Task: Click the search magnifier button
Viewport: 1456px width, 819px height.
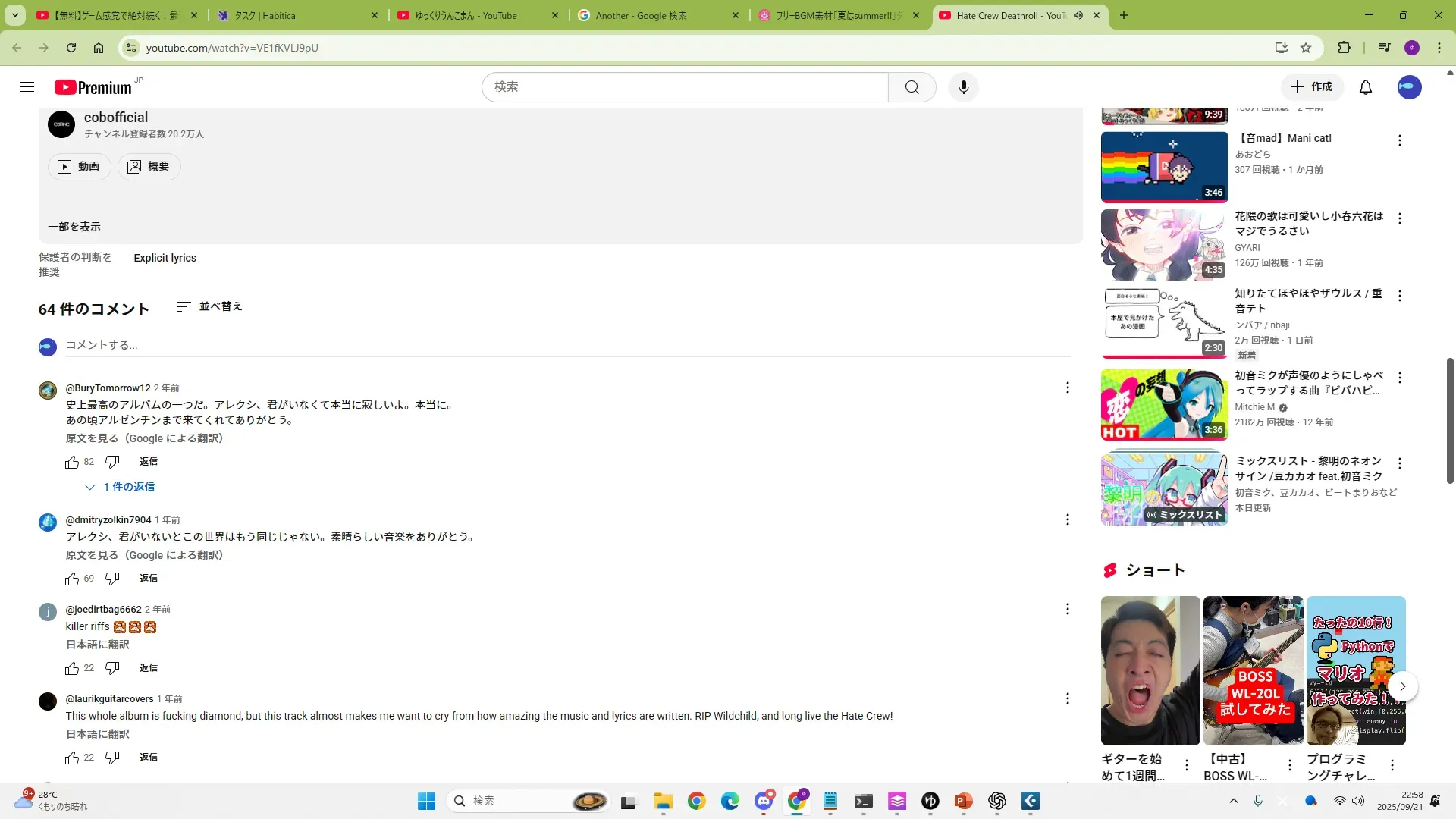Action: [x=912, y=87]
